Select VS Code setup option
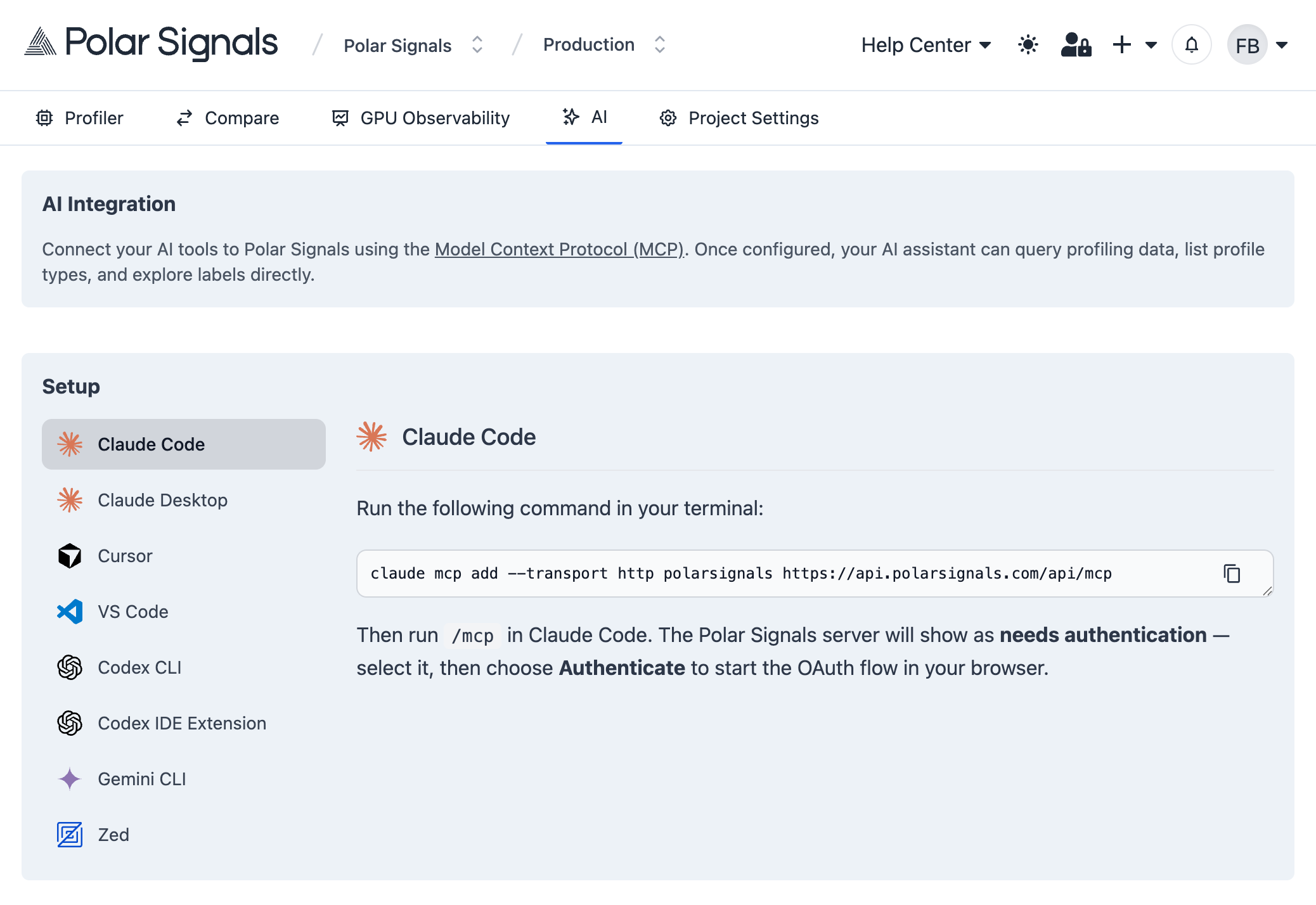The image size is (1316, 905). [x=132, y=612]
